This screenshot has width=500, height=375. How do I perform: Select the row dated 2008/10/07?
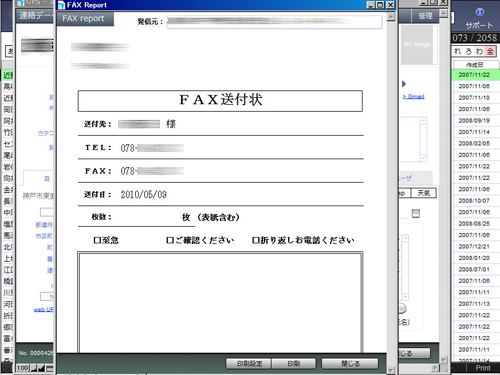tap(476, 201)
